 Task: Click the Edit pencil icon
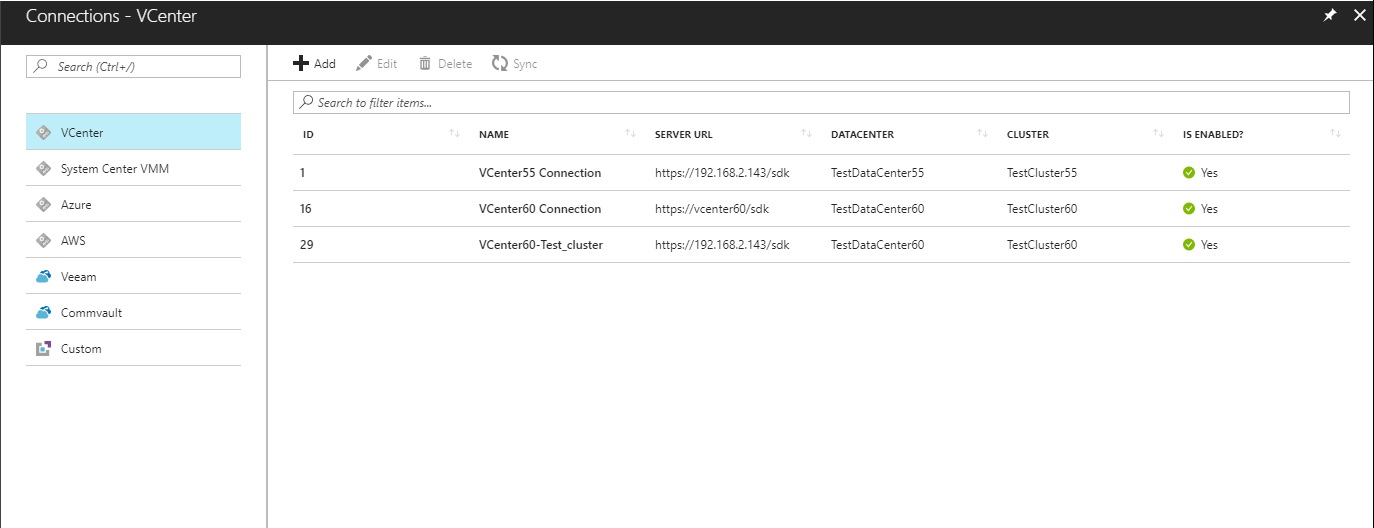click(x=364, y=64)
